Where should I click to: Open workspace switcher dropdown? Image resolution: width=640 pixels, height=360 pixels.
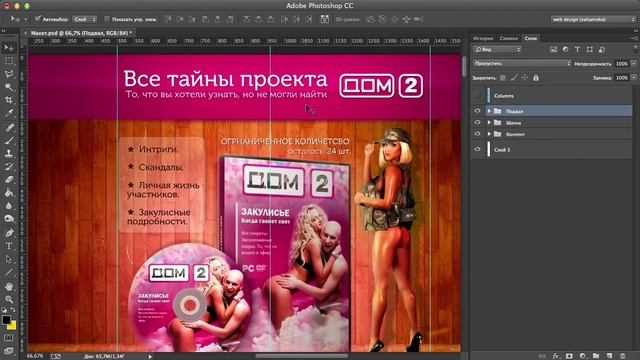(x=593, y=19)
